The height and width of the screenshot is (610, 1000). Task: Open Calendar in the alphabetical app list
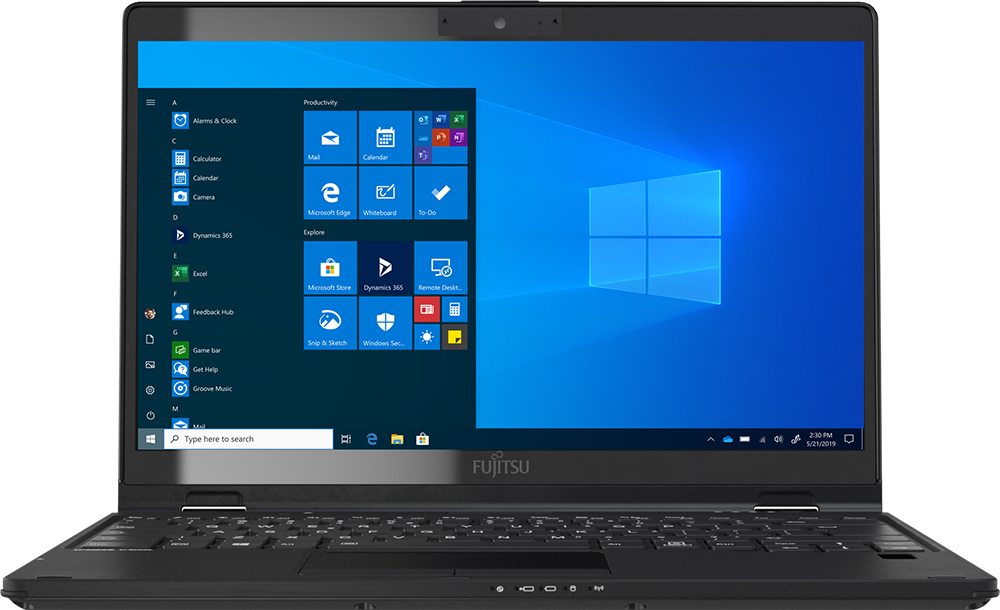coord(195,177)
